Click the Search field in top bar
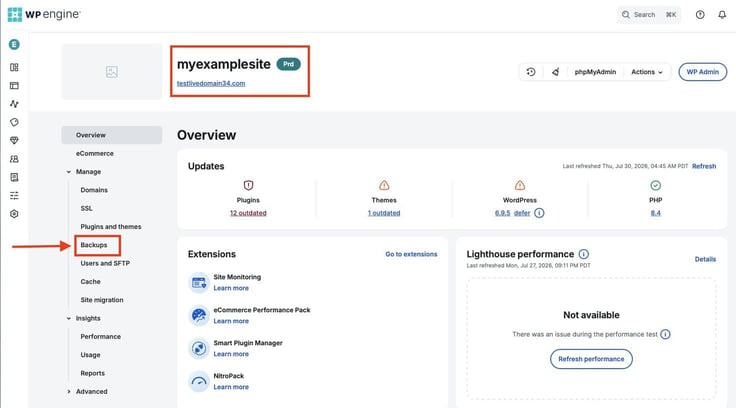 [649, 15]
